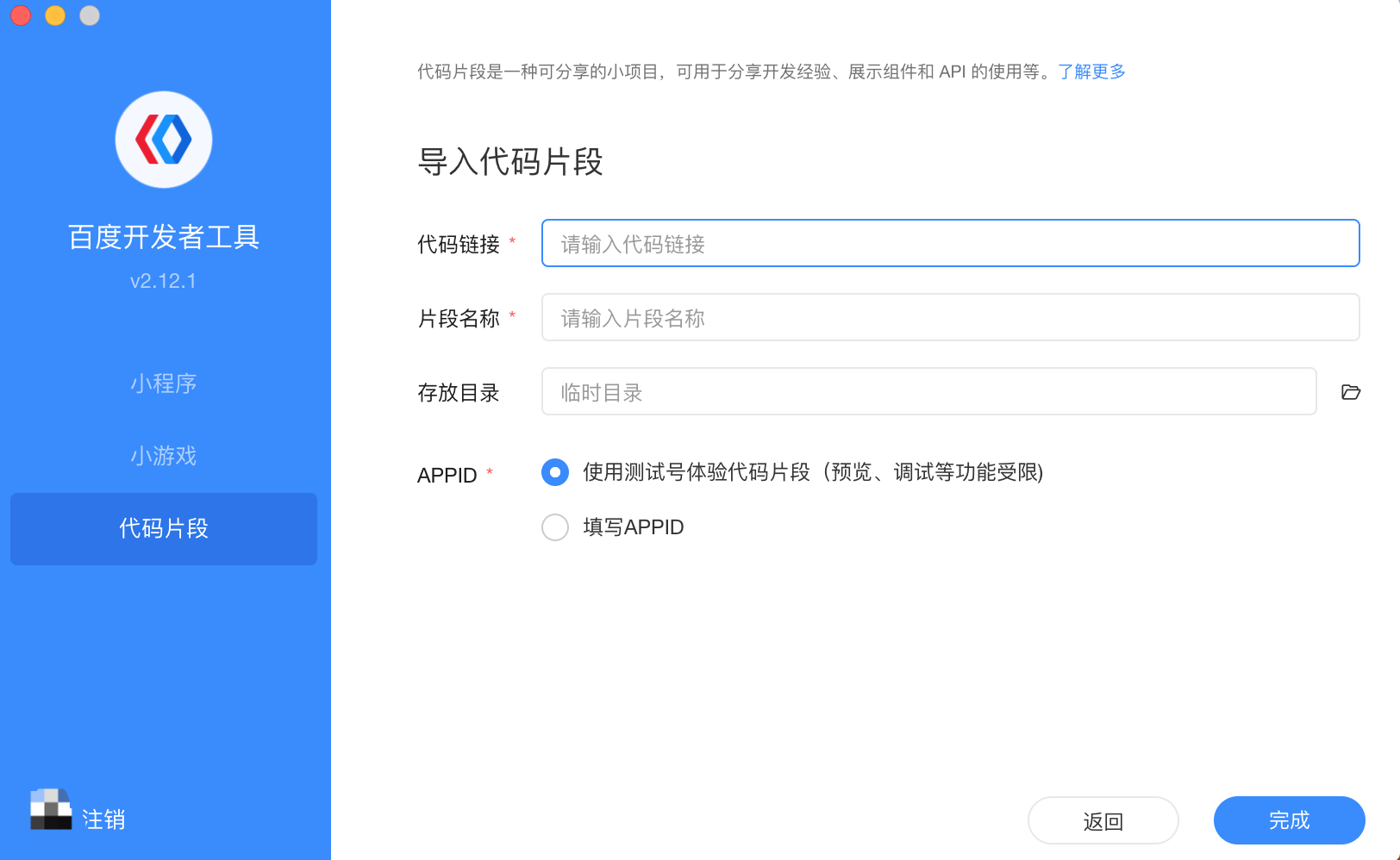Click the 完成 button

(x=1290, y=820)
